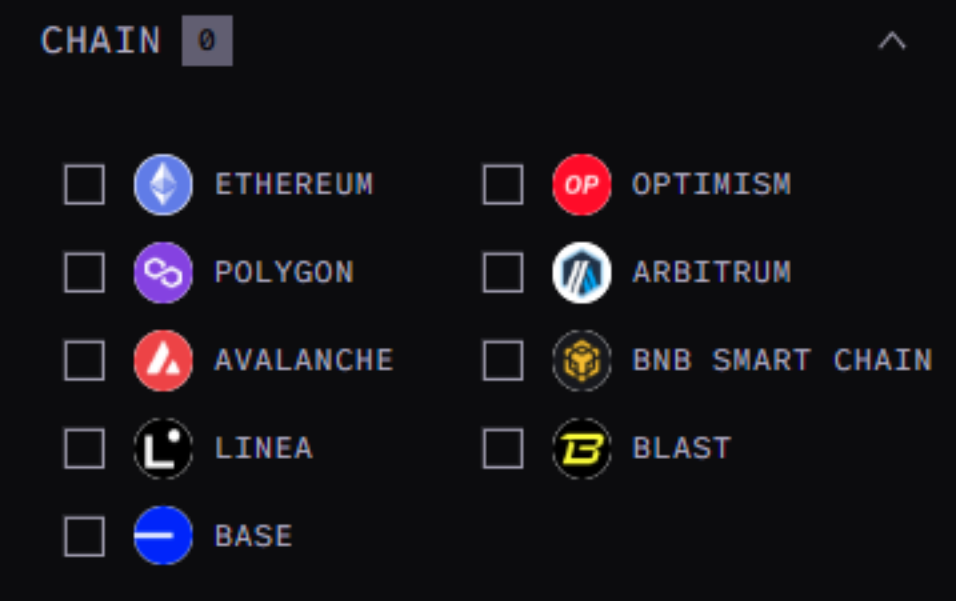Click the red Optimism OP icon
This screenshot has width=956, height=601.
coord(581,185)
